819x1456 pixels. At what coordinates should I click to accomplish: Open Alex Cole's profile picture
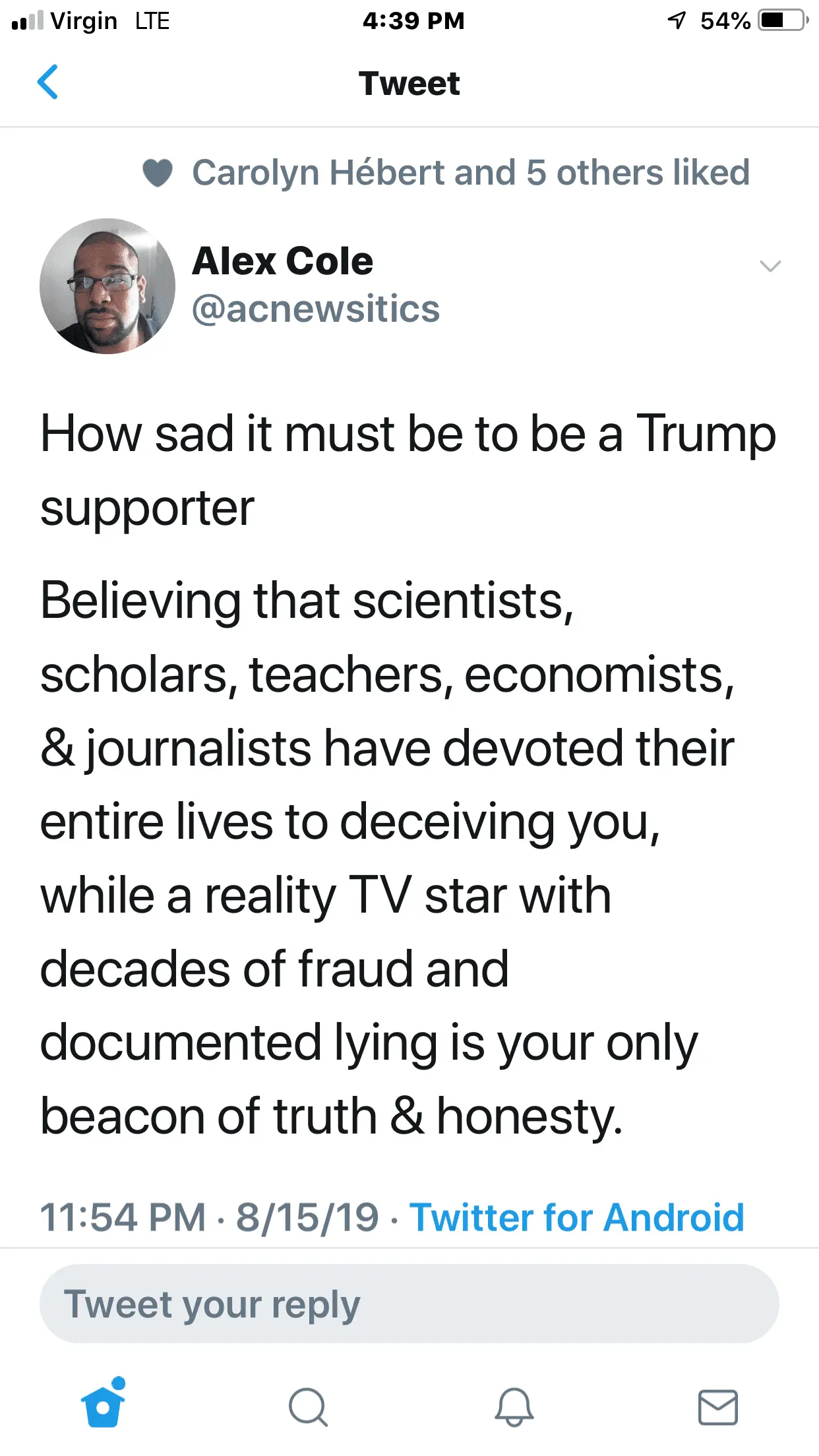(x=107, y=286)
